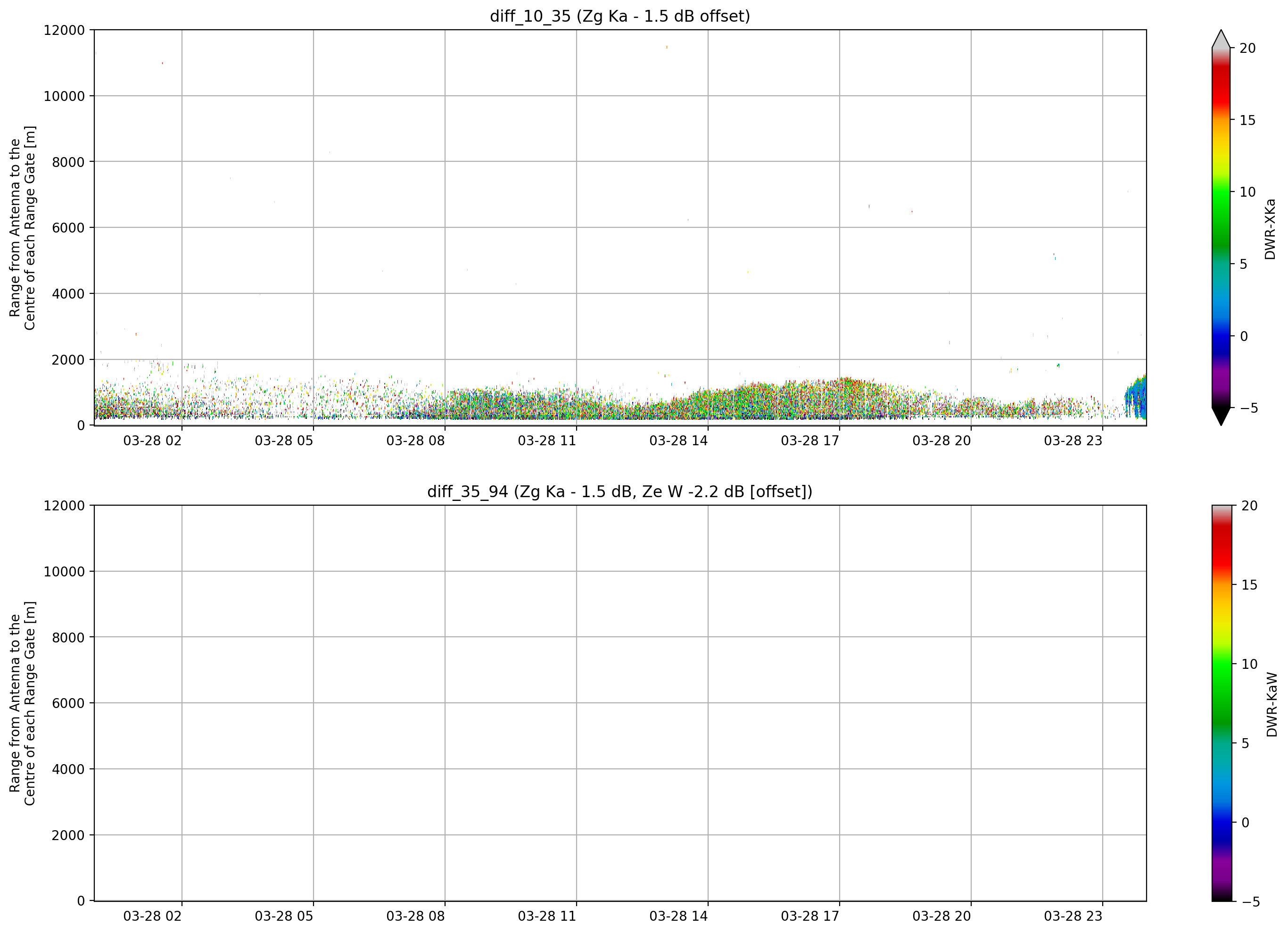Click the '5' tick on DWR-KaW colorbar

pyautogui.click(x=1245, y=743)
